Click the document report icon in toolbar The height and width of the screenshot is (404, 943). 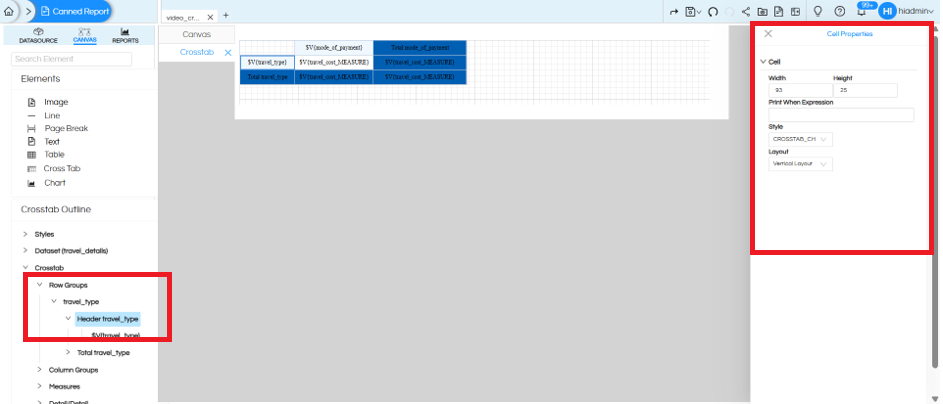779,11
